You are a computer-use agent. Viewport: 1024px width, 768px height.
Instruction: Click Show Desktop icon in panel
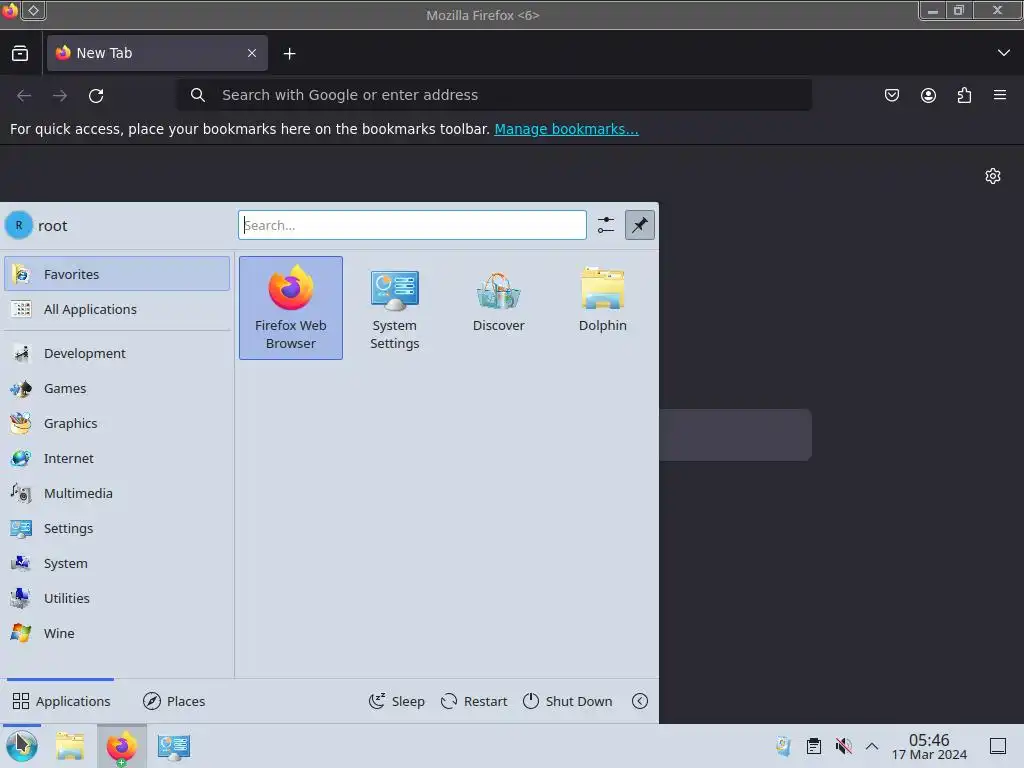[x=998, y=746]
